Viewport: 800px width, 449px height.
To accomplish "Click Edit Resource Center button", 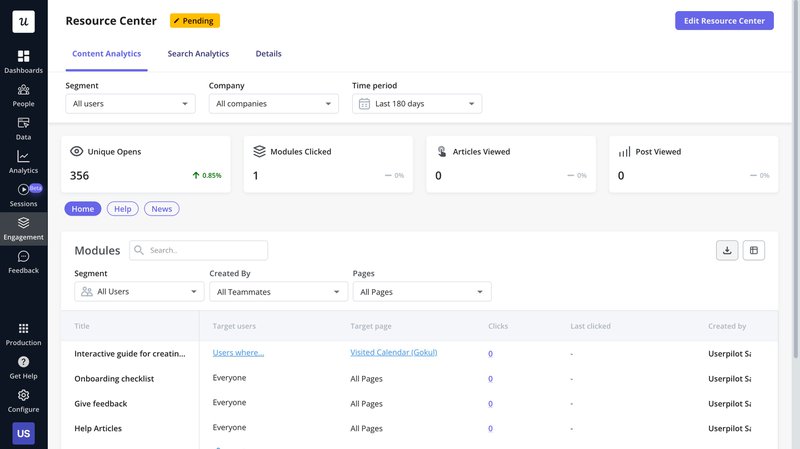I will click(725, 21).
